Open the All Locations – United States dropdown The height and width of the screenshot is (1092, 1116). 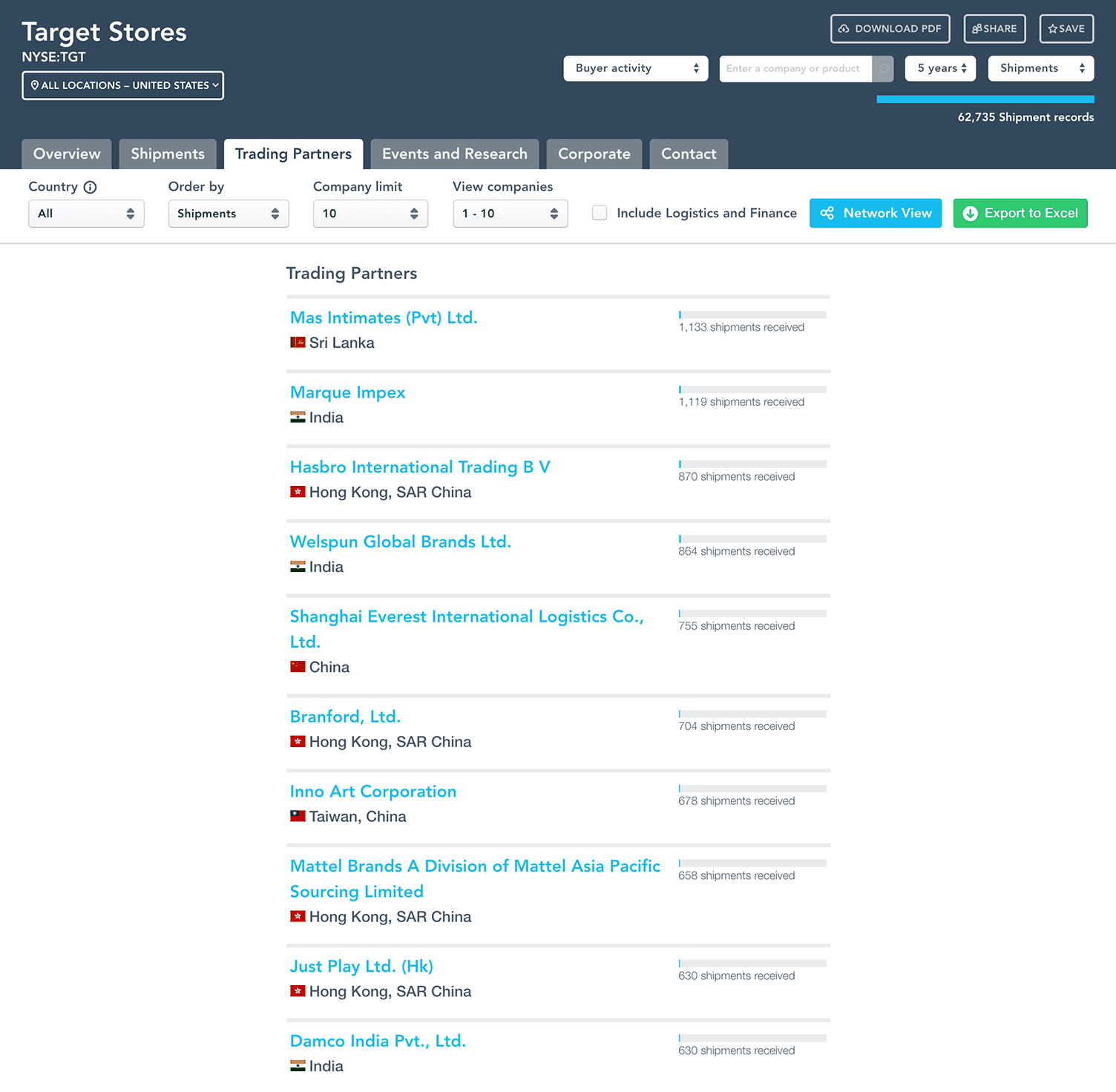click(122, 85)
